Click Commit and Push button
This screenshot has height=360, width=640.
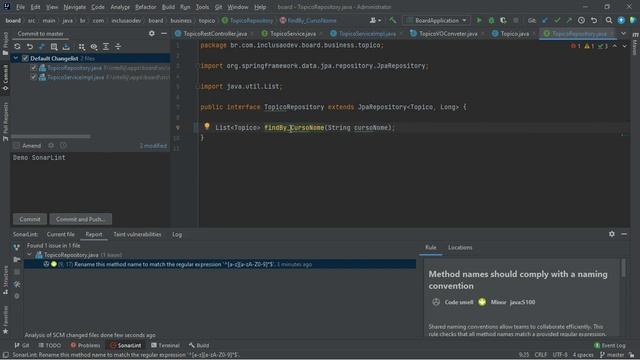click(80, 219)
